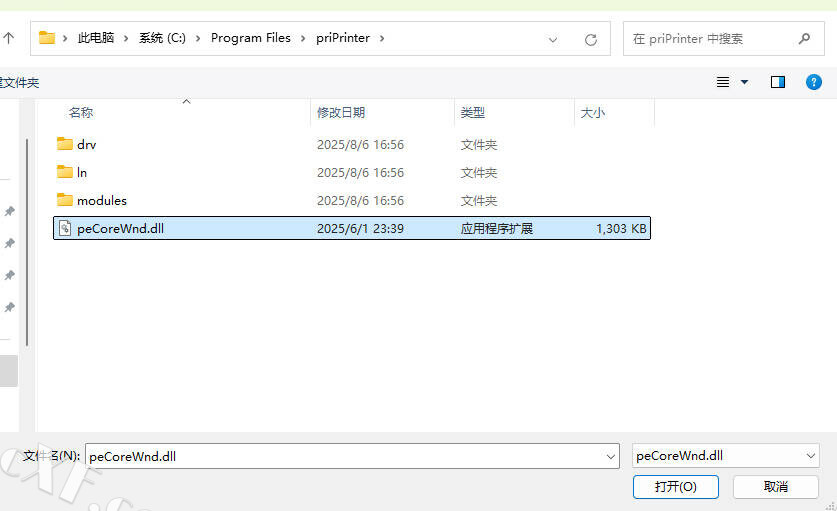837x511 pixels.
Task: Click the folder icon in address bar
Action: (47, 38)
